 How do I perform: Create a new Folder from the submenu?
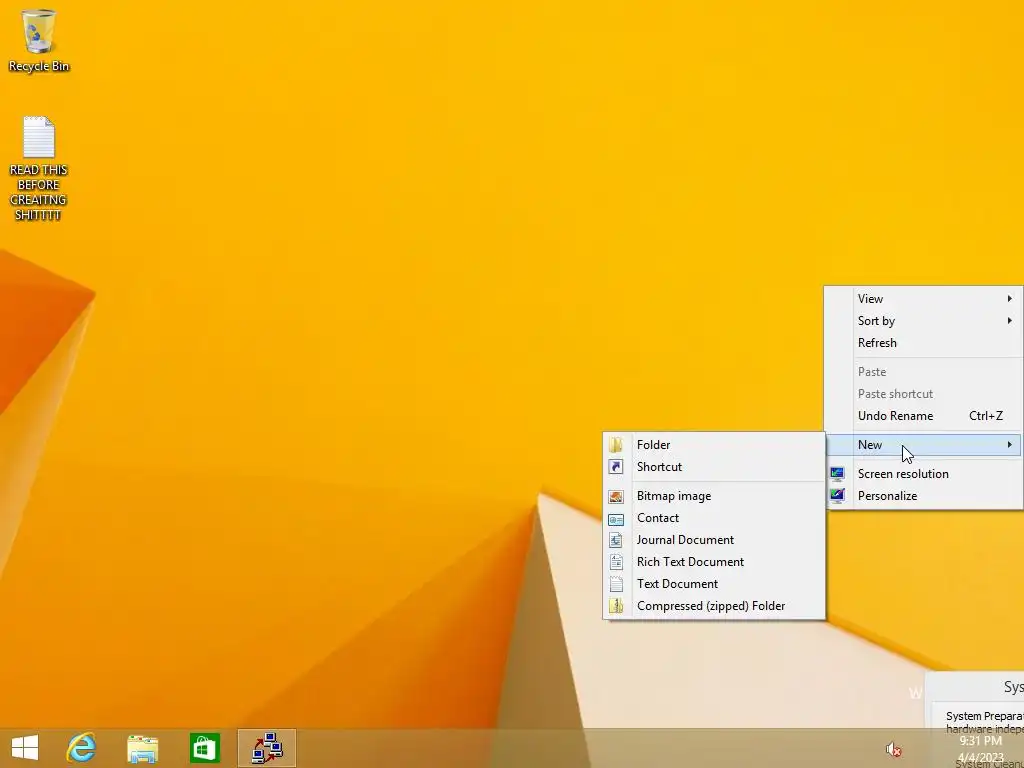pyautogui.click(x=714, y=445)
